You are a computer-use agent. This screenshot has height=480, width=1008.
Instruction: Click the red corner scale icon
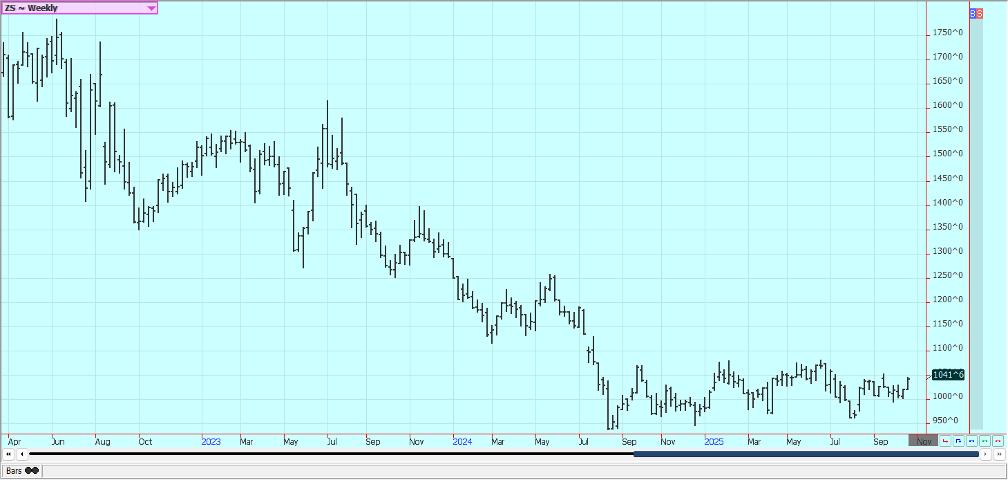(x=945, y=441)
